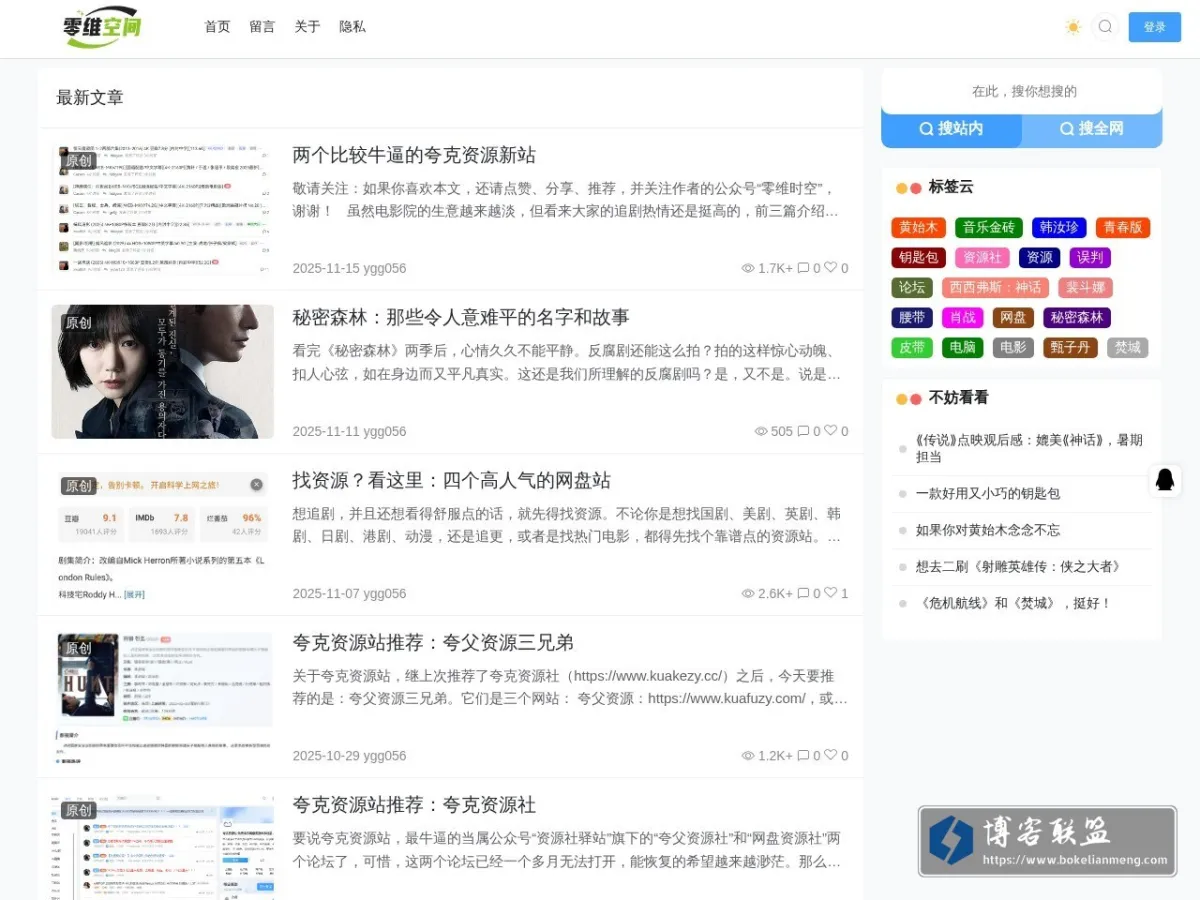This screenshot has width=1200, height=900.
Task: Select the 资源社 tag
Action: (x=982, y=257)
